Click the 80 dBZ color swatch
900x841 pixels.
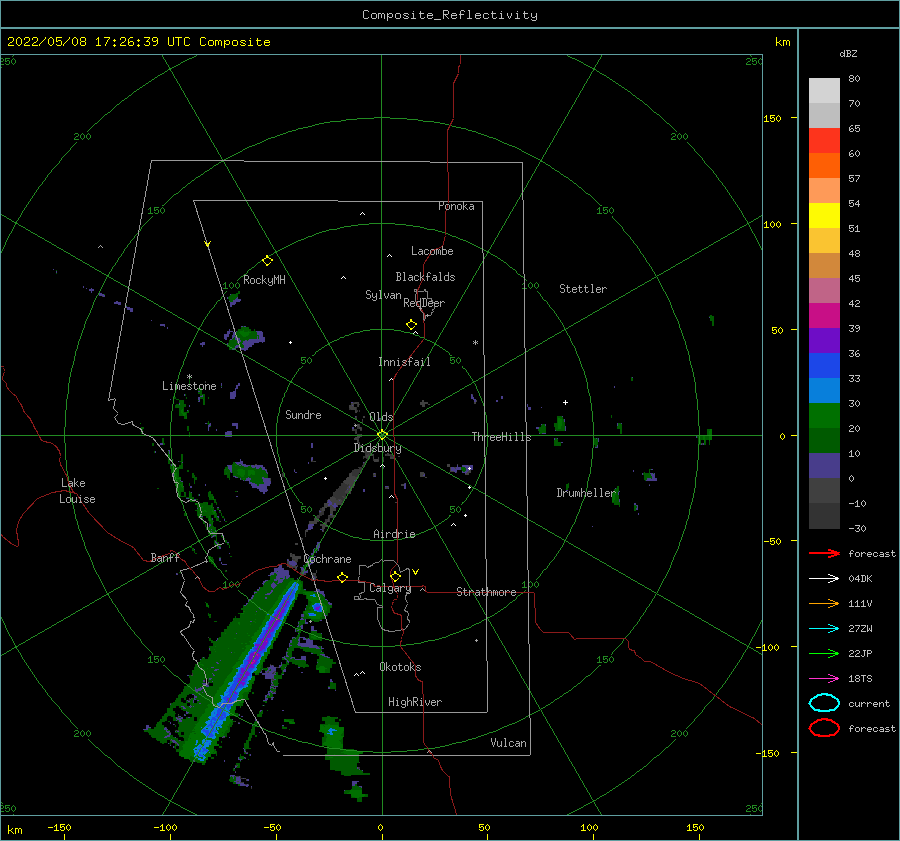pyautogui.click(x=824, y=91)
